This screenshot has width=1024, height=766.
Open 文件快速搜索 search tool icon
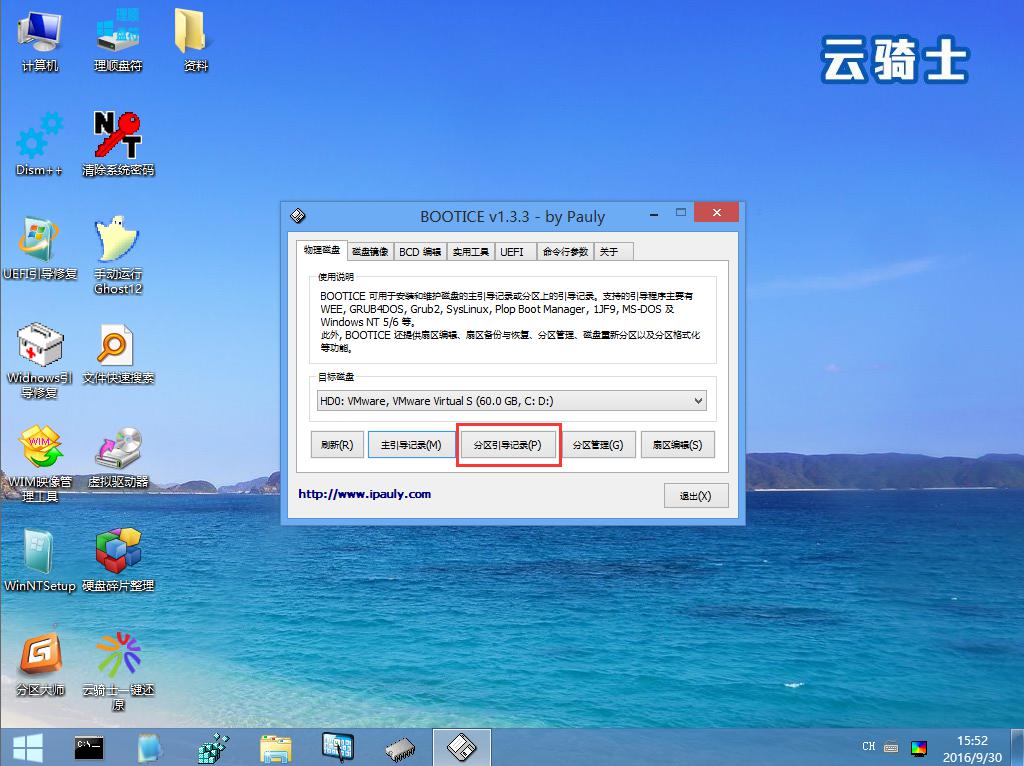pyautogui.click(x=118, y=351)
